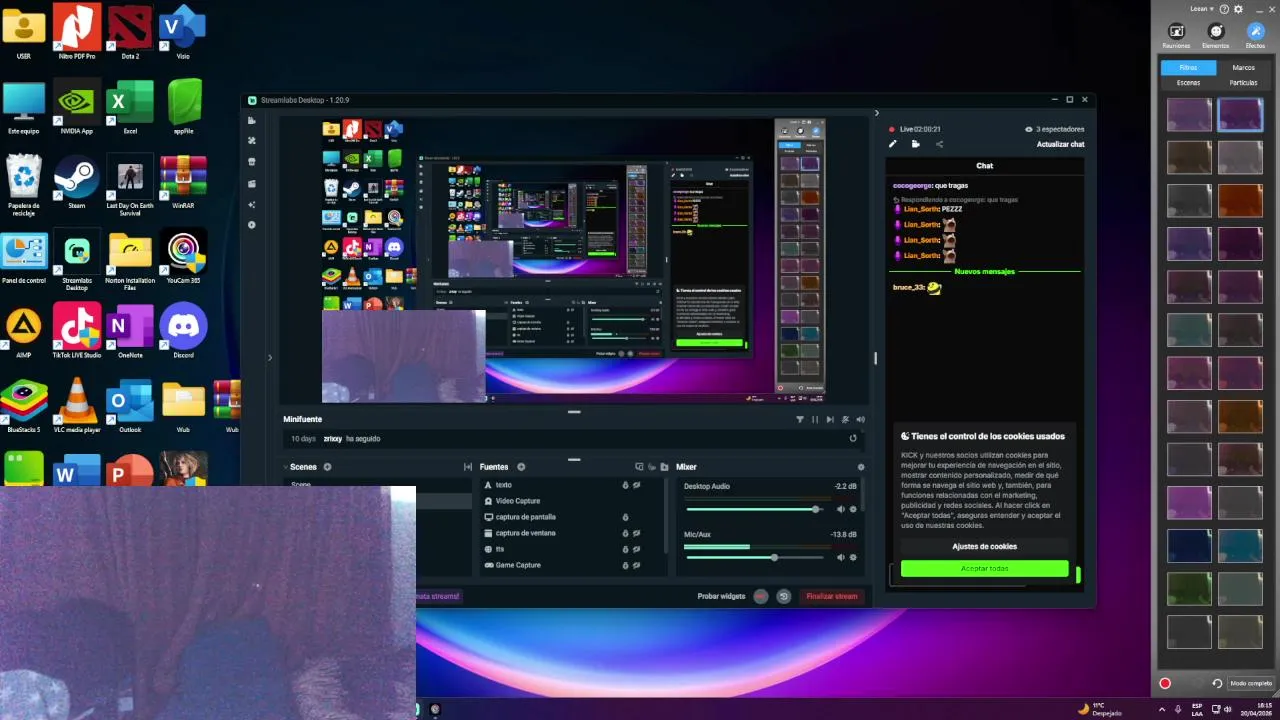The width and height of the screenshot is (1280, 720).
Task: Open Scenes transition icon
Action: coord(467,467)
